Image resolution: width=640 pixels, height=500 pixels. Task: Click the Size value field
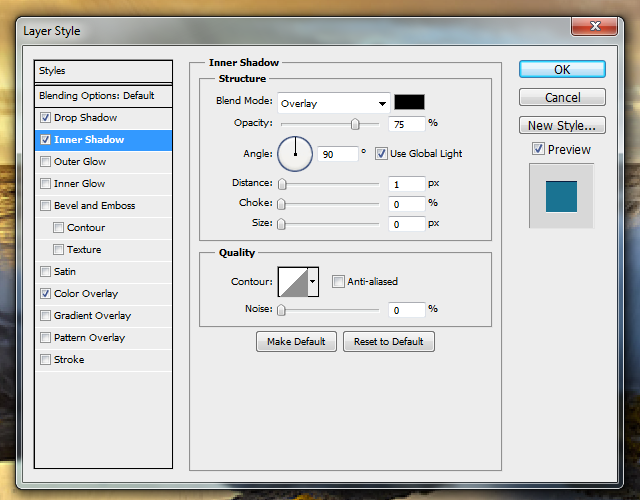(x=407, y=224)
